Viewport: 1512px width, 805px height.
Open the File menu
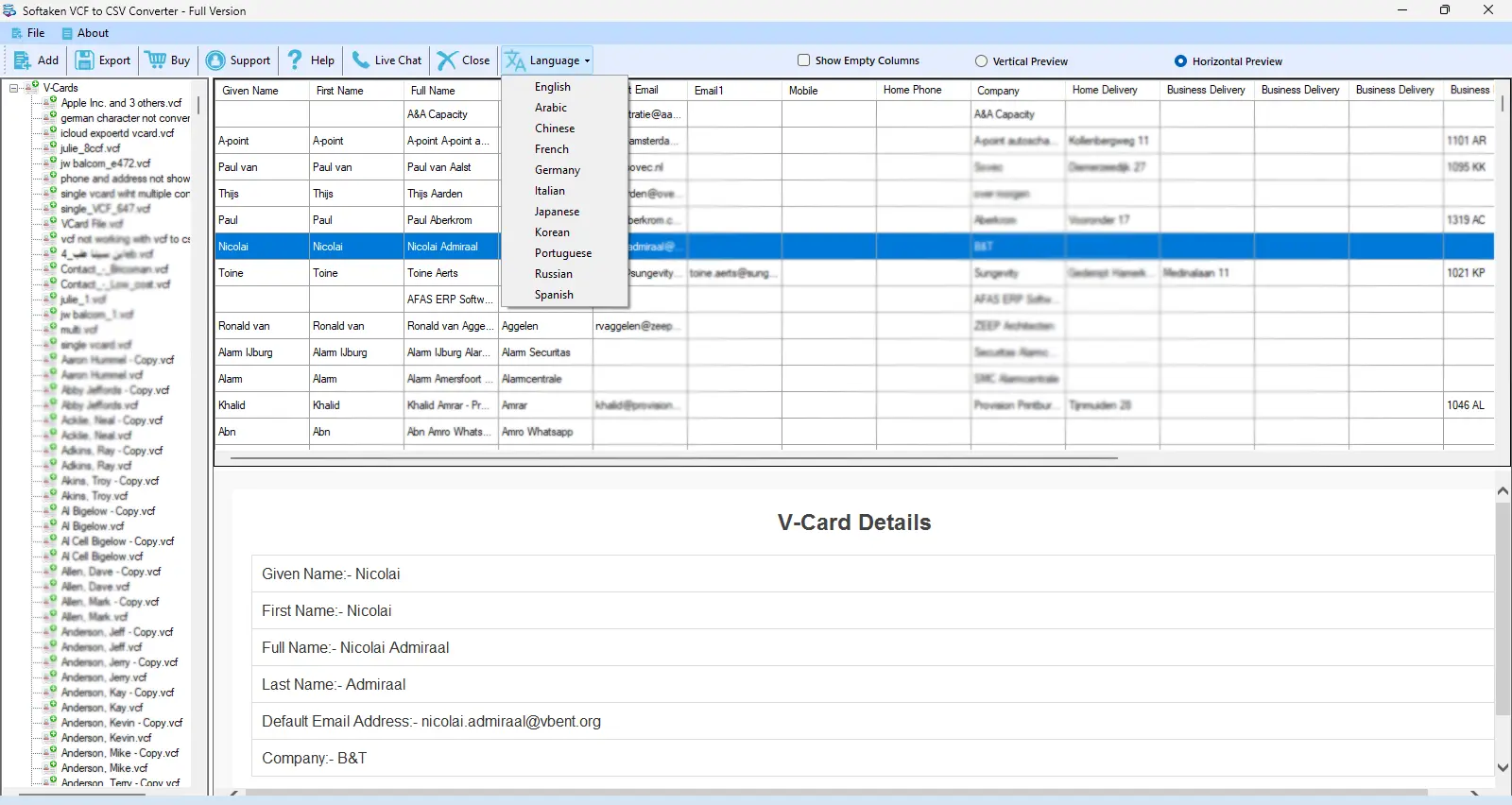pos(27,33)
